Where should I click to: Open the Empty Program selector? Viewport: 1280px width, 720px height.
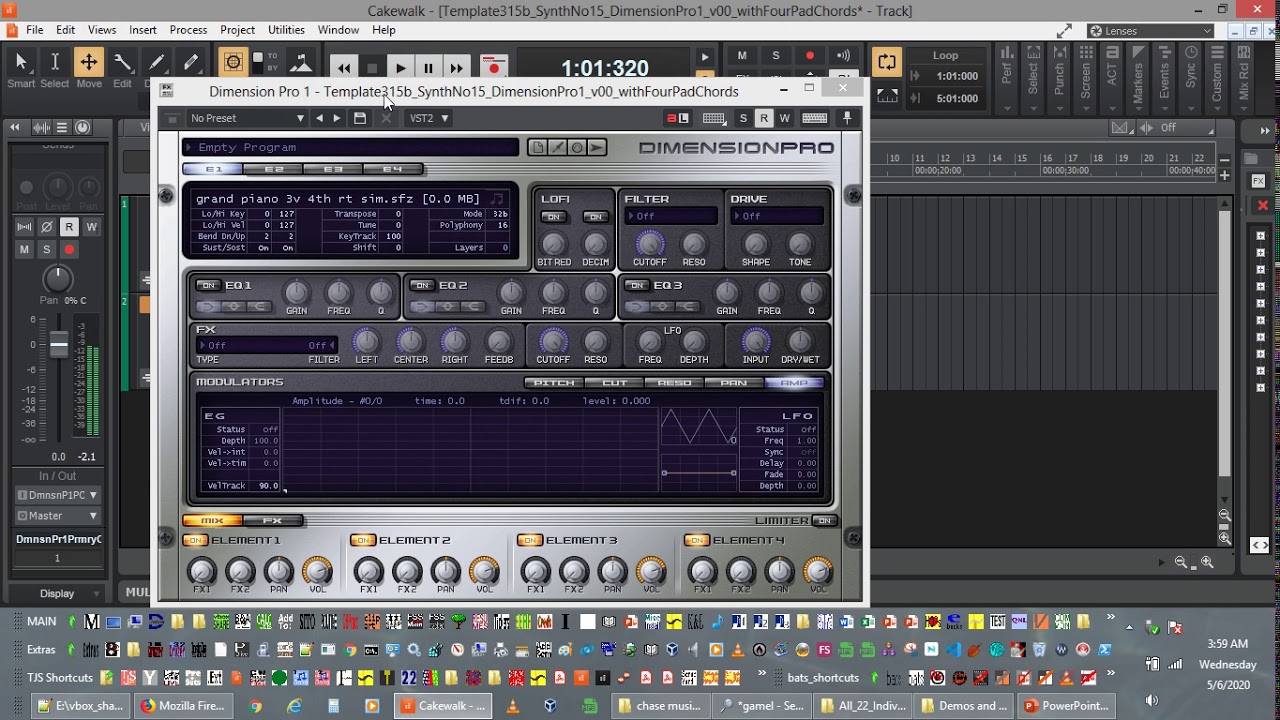pos(351,147)
